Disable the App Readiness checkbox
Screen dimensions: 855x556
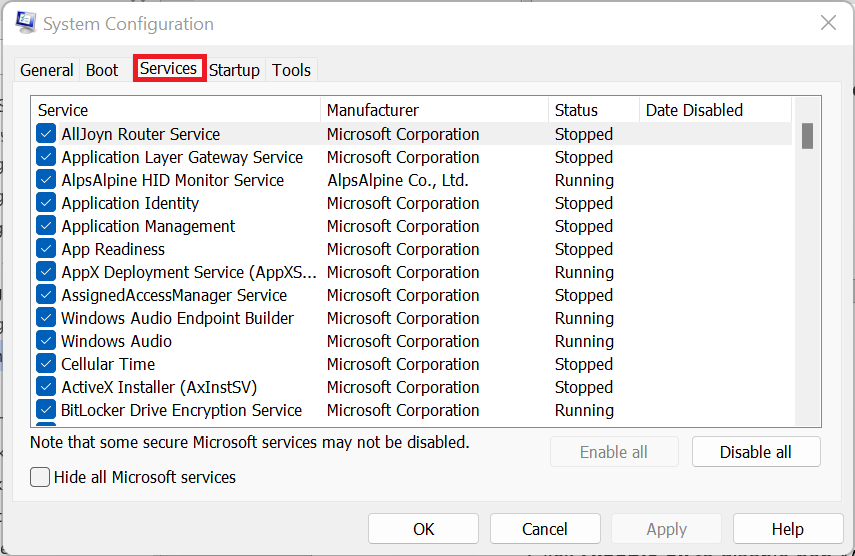(x=46, y=249)
